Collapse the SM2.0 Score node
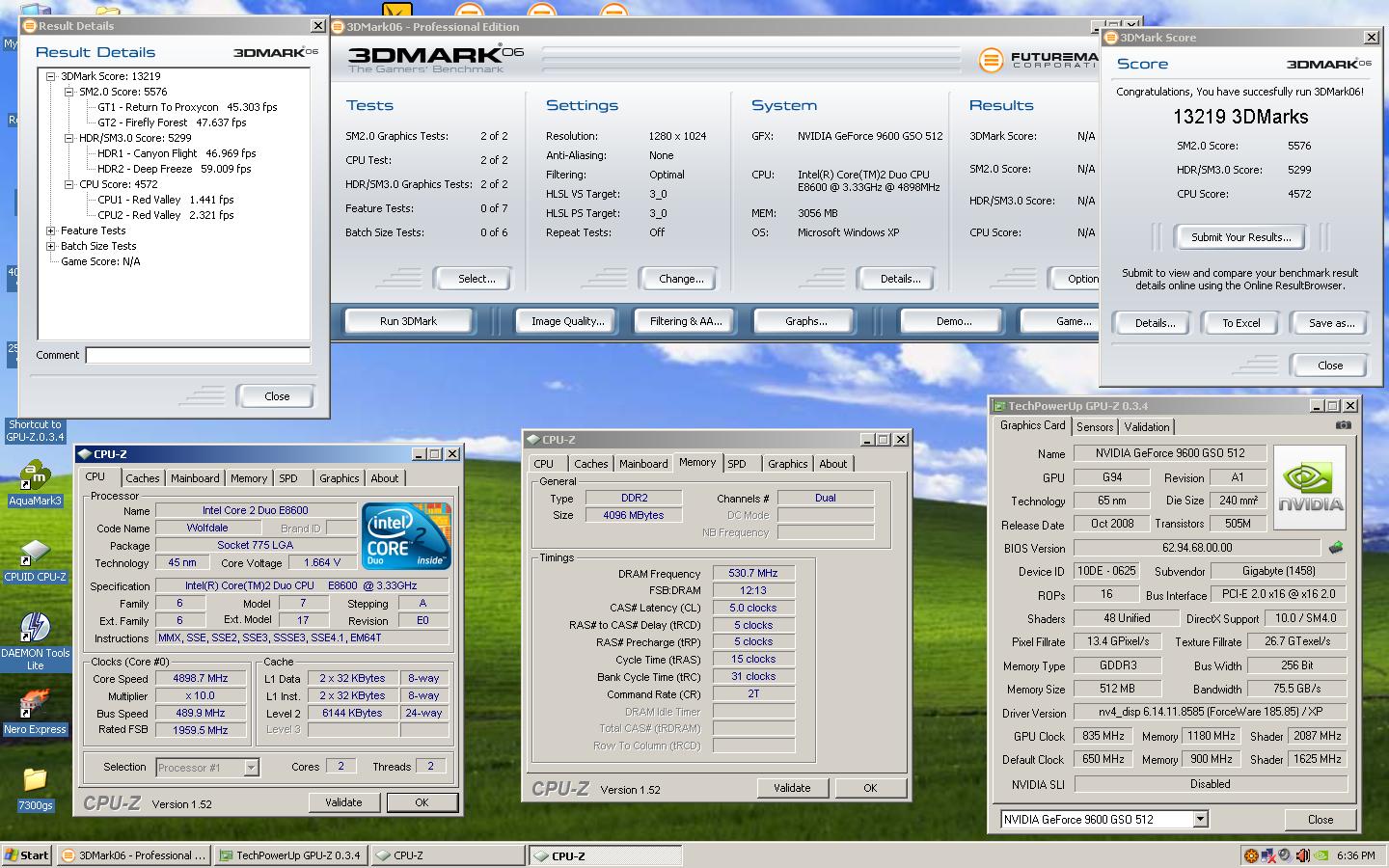 point(68,92)
